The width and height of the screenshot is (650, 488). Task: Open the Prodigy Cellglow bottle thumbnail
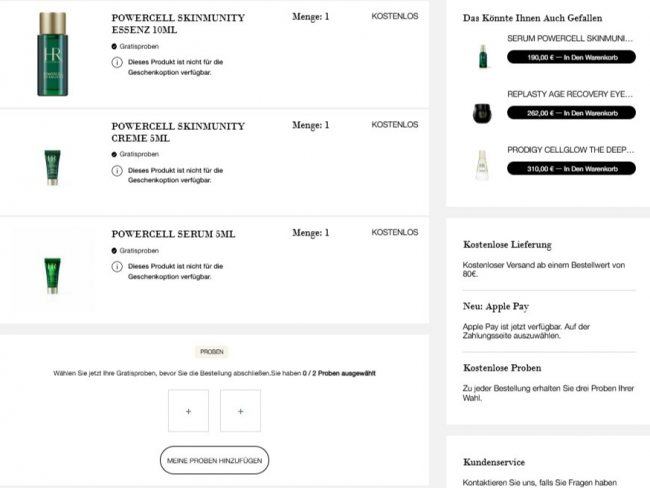[482, 165]
